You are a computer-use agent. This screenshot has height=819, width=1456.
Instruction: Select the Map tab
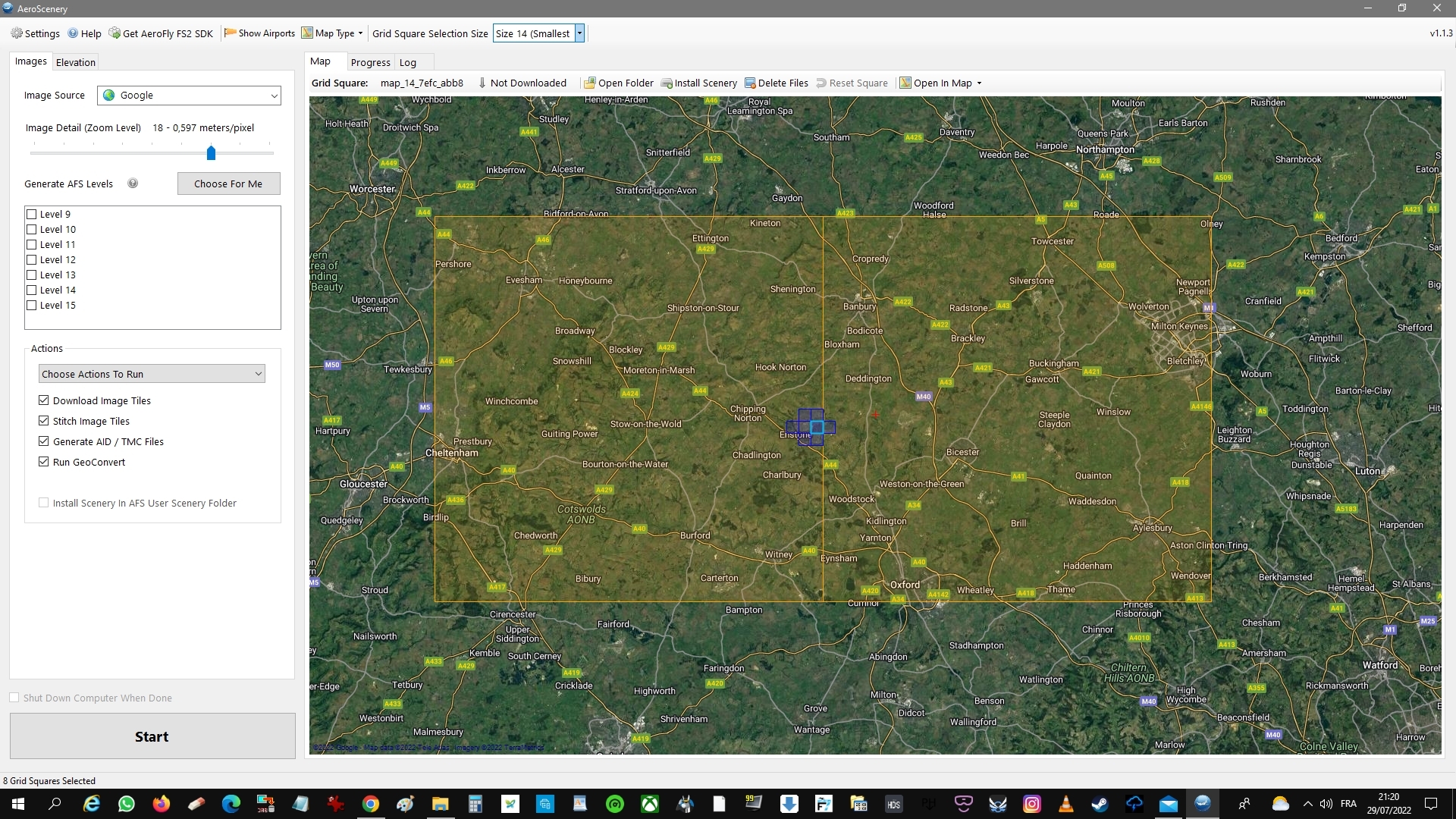tap(320, 61)
